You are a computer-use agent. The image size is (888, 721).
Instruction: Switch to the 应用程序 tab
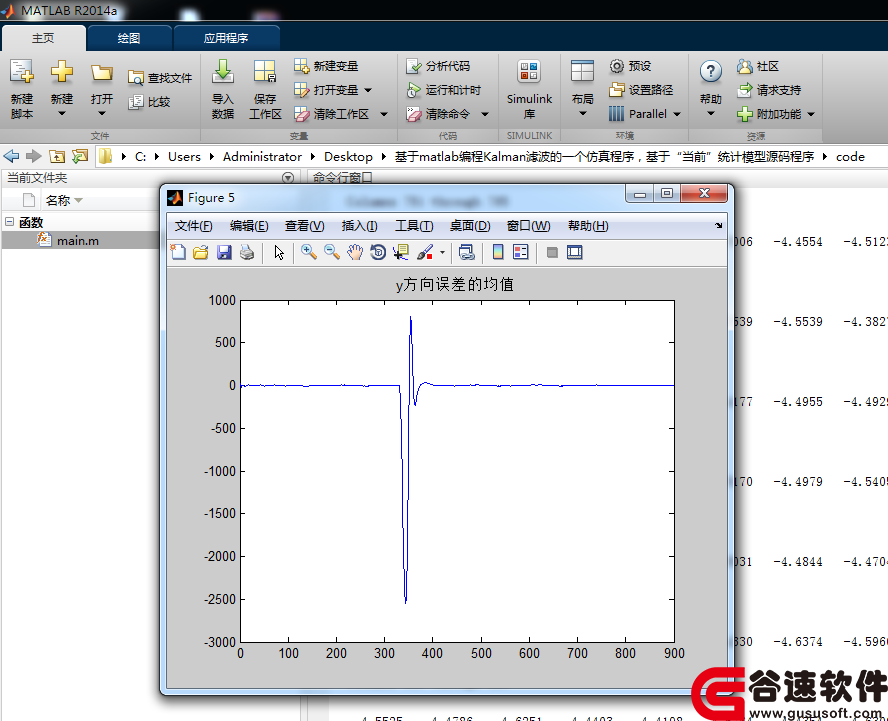226,38
